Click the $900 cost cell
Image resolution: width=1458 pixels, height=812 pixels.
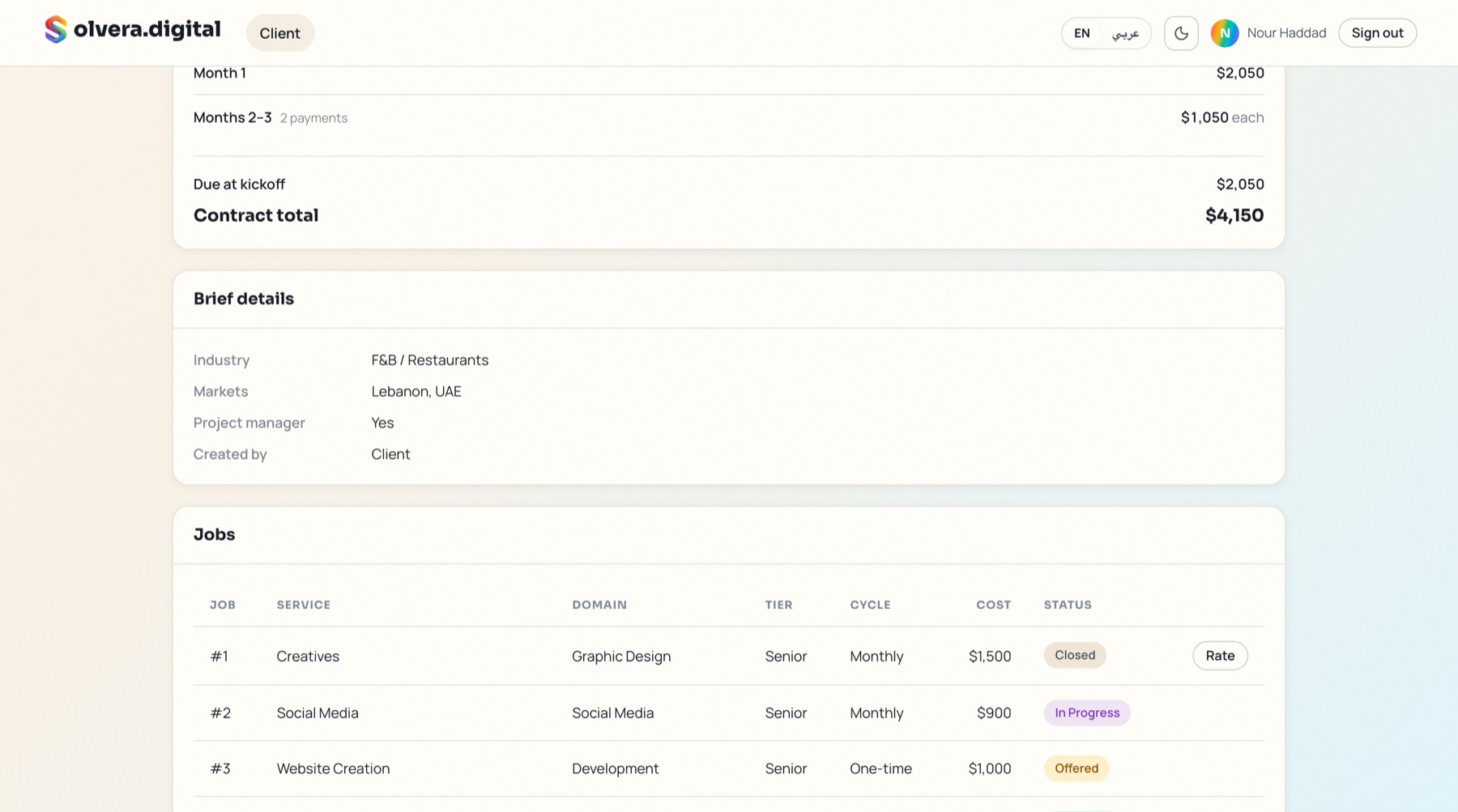click(994, 713)
